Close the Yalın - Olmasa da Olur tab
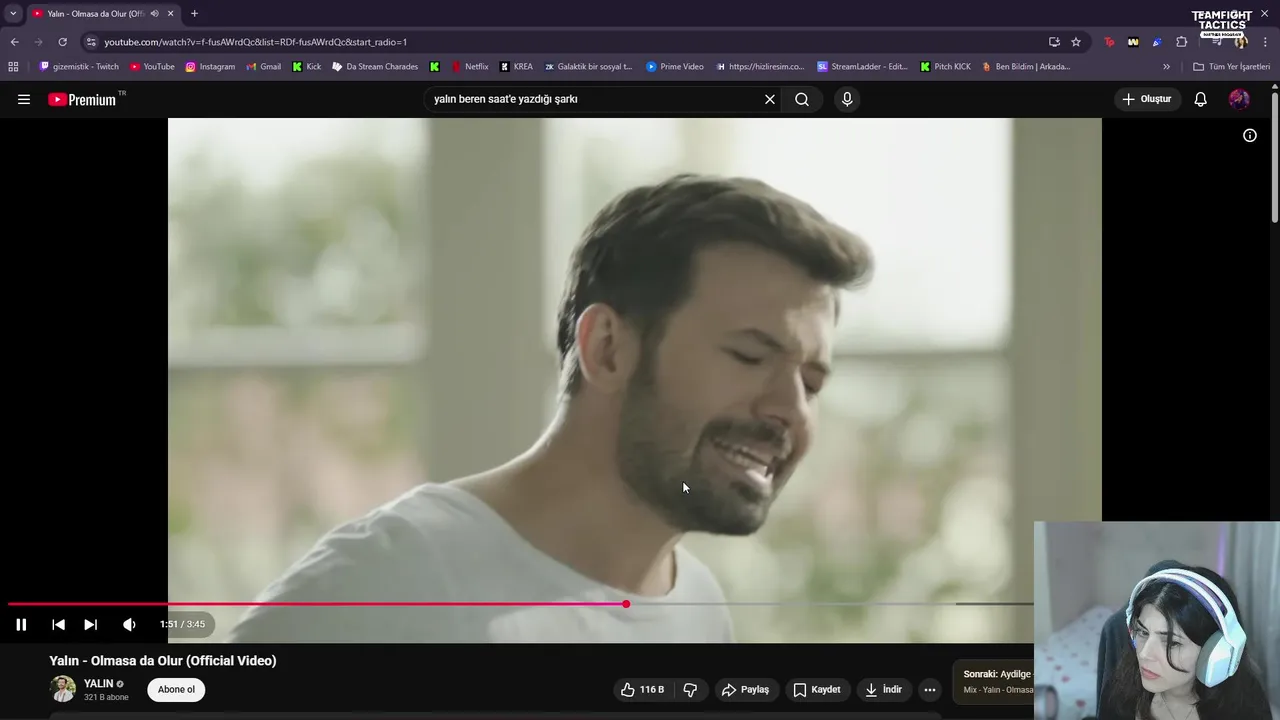 coord(170,13)
